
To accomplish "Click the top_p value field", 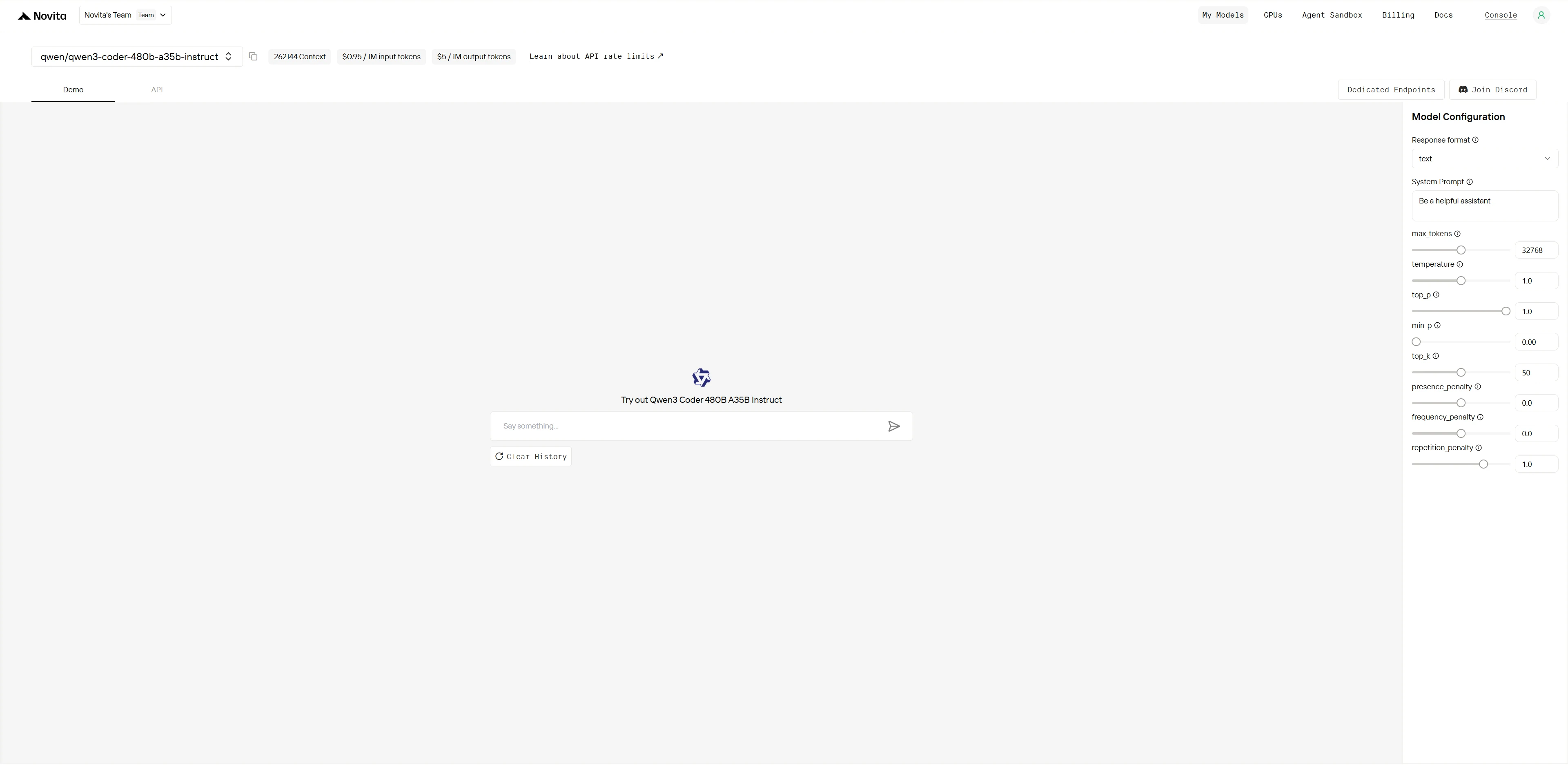I will pos(1536,311).
